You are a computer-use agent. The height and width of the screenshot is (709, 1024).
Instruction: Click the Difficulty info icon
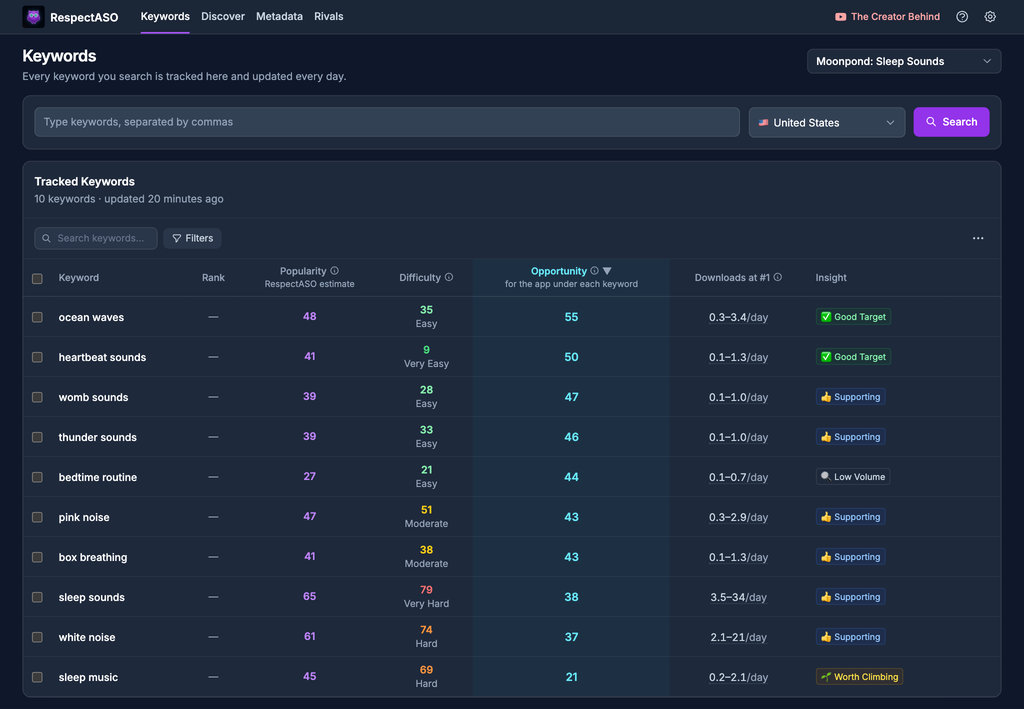449,277
